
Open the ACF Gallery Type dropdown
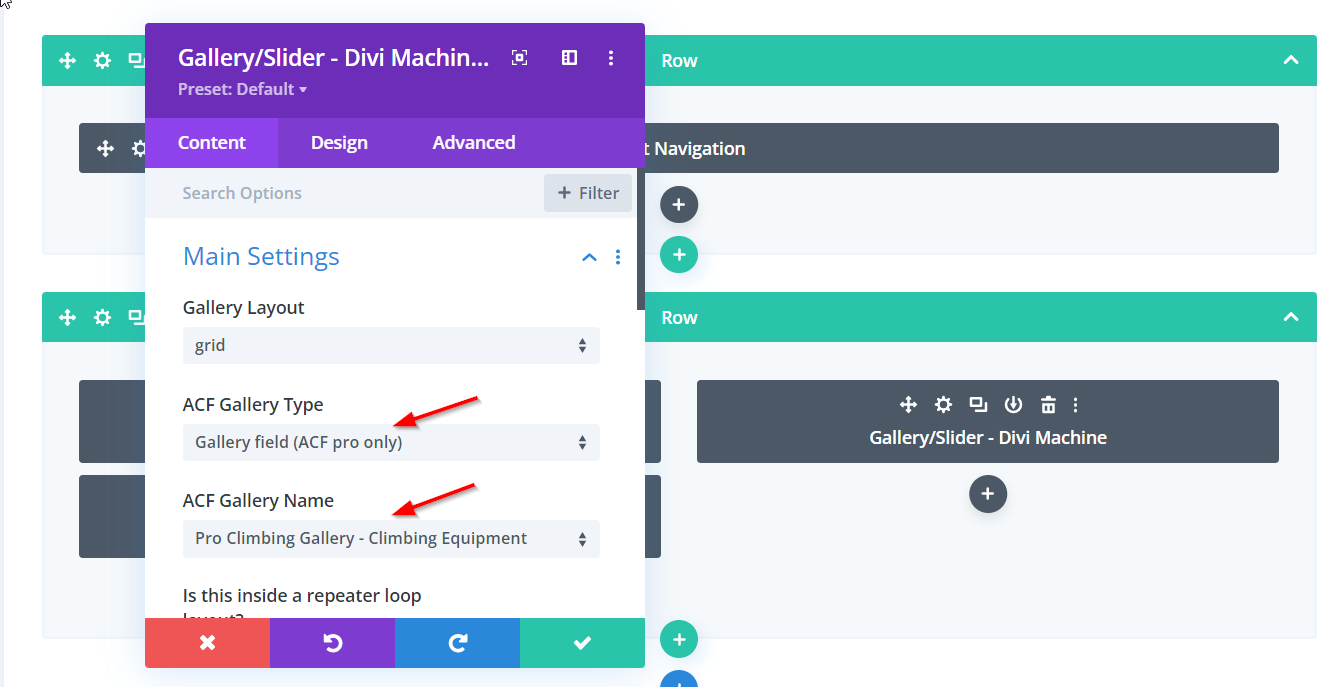coord(391,442)
